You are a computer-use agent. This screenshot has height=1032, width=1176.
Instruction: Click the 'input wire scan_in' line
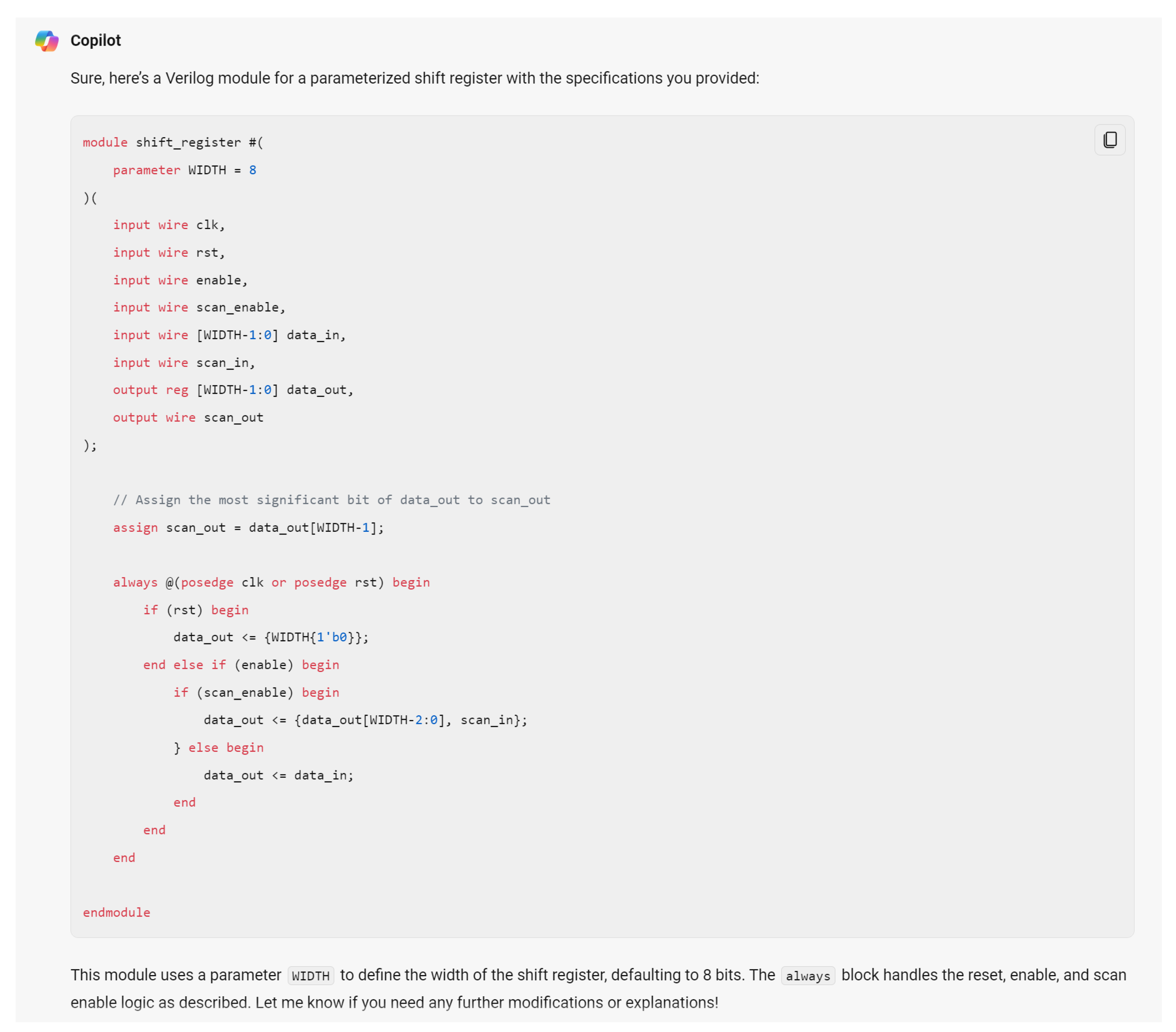tap(183, 362)
